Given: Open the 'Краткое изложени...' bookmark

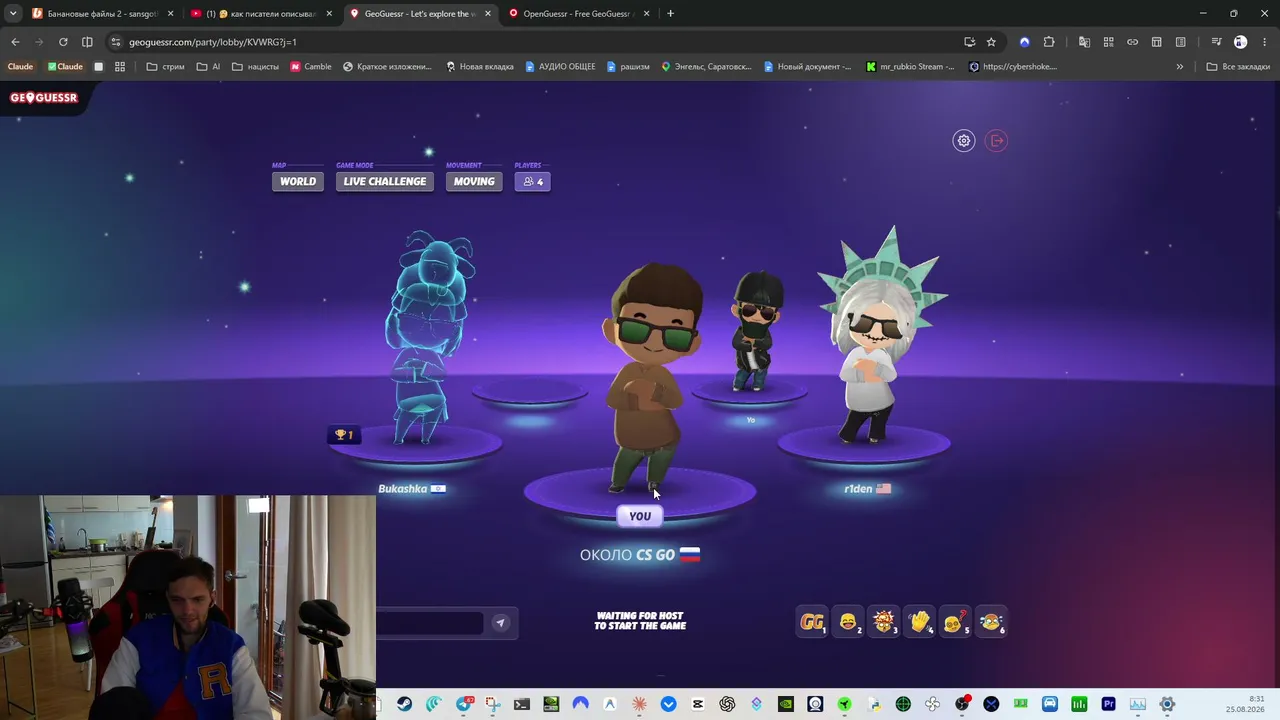Looking at the screenshot, I should (387, 67).
